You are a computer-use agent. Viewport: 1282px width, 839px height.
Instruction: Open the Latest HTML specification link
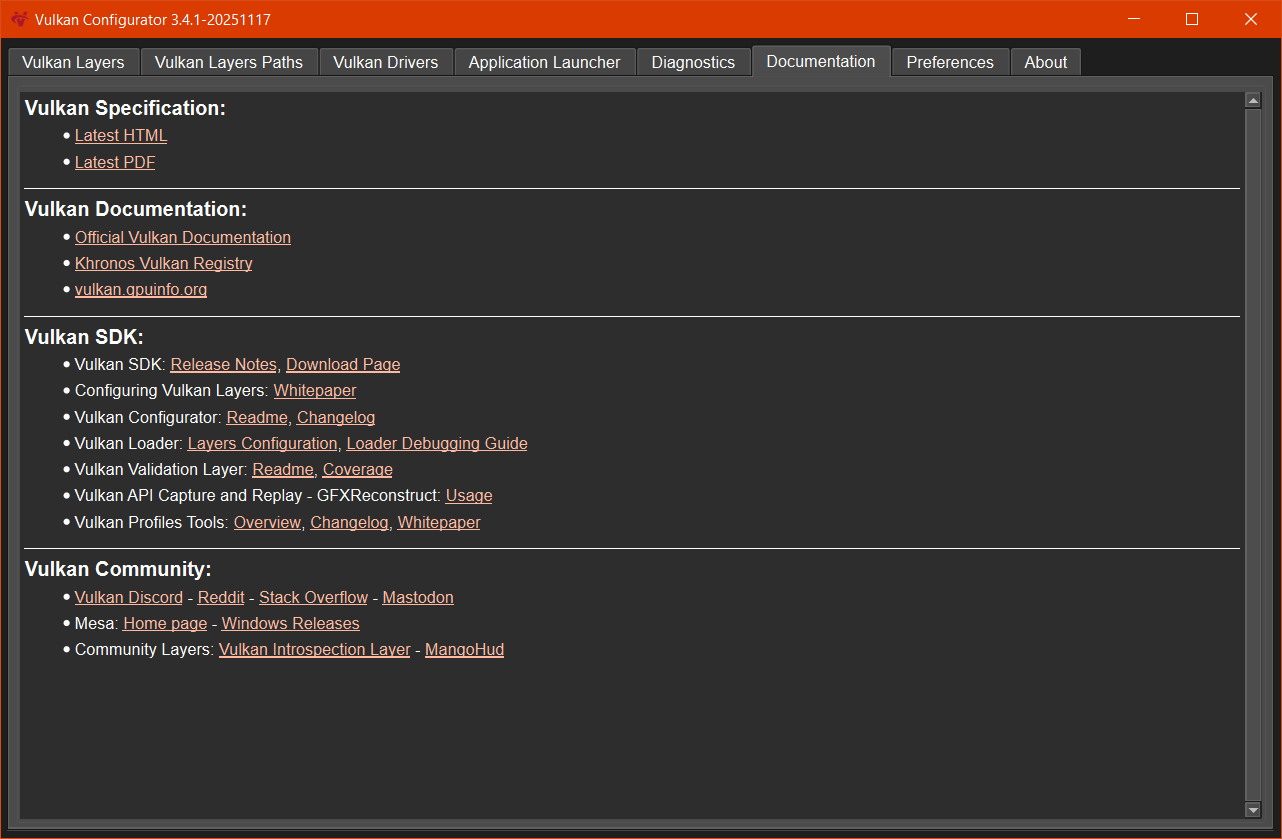coord(121,136)
